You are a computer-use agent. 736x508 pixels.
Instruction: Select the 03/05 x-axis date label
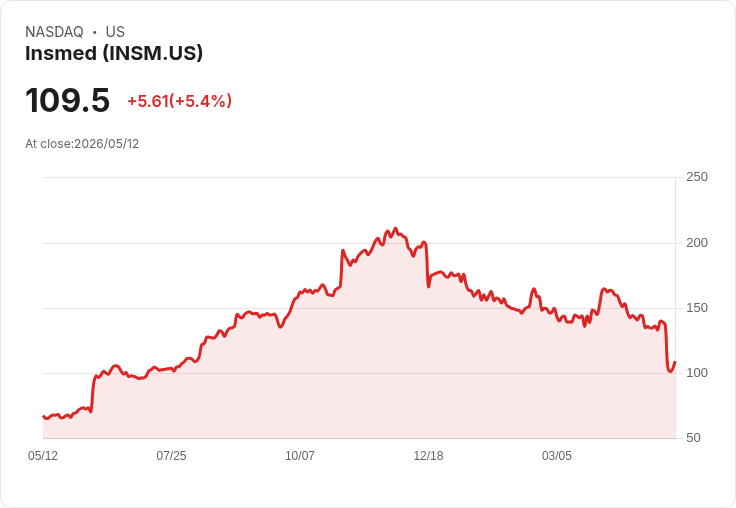tap(557, 455)
